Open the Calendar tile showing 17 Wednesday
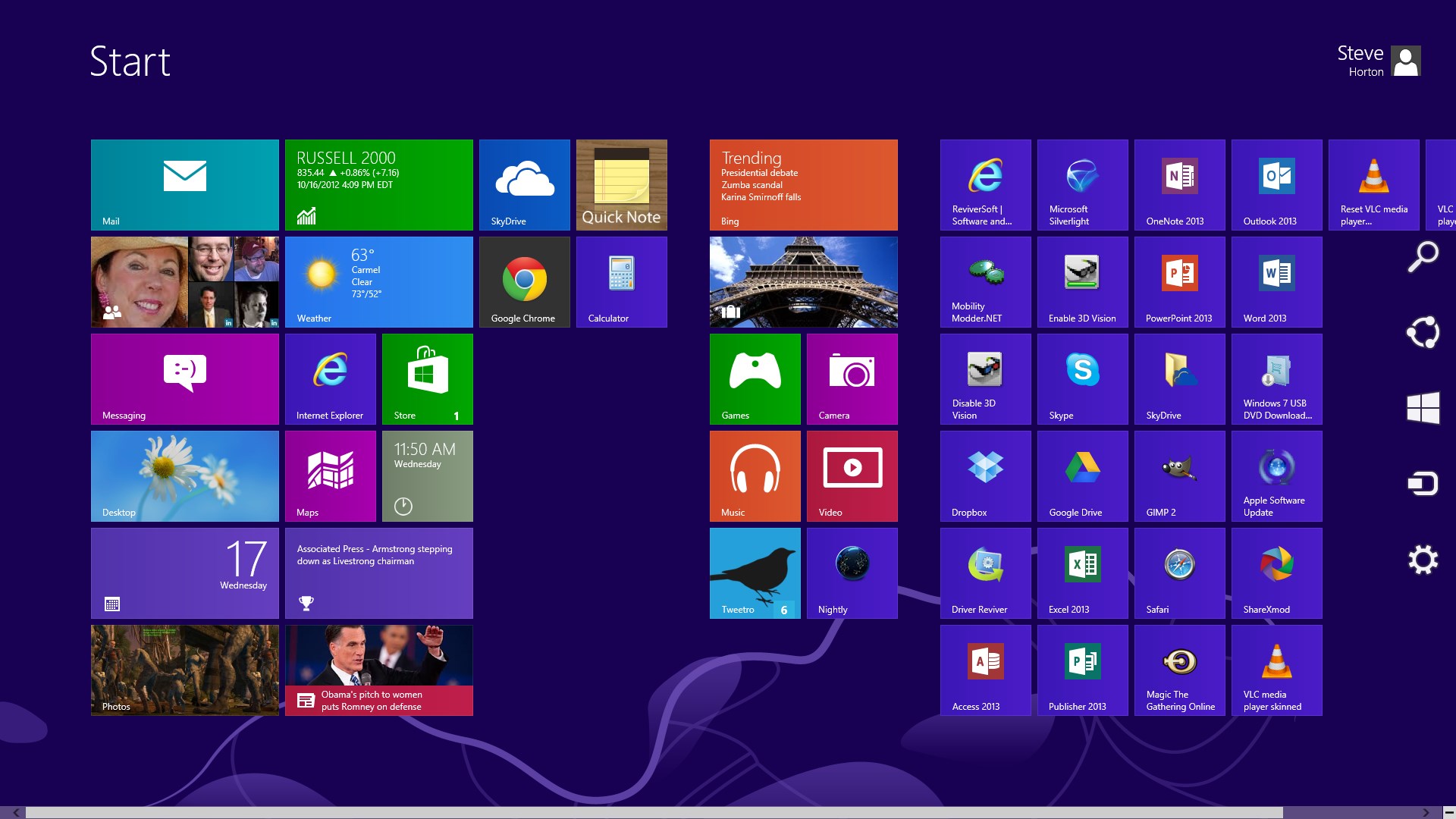Screen dimensions: 1456x819 click(185, 573)
